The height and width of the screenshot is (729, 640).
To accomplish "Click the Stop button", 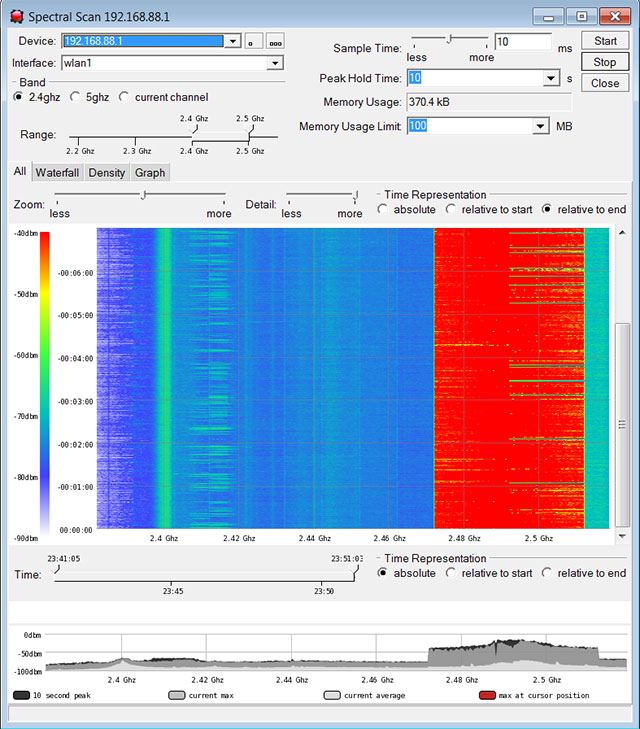I will [605, 62].
